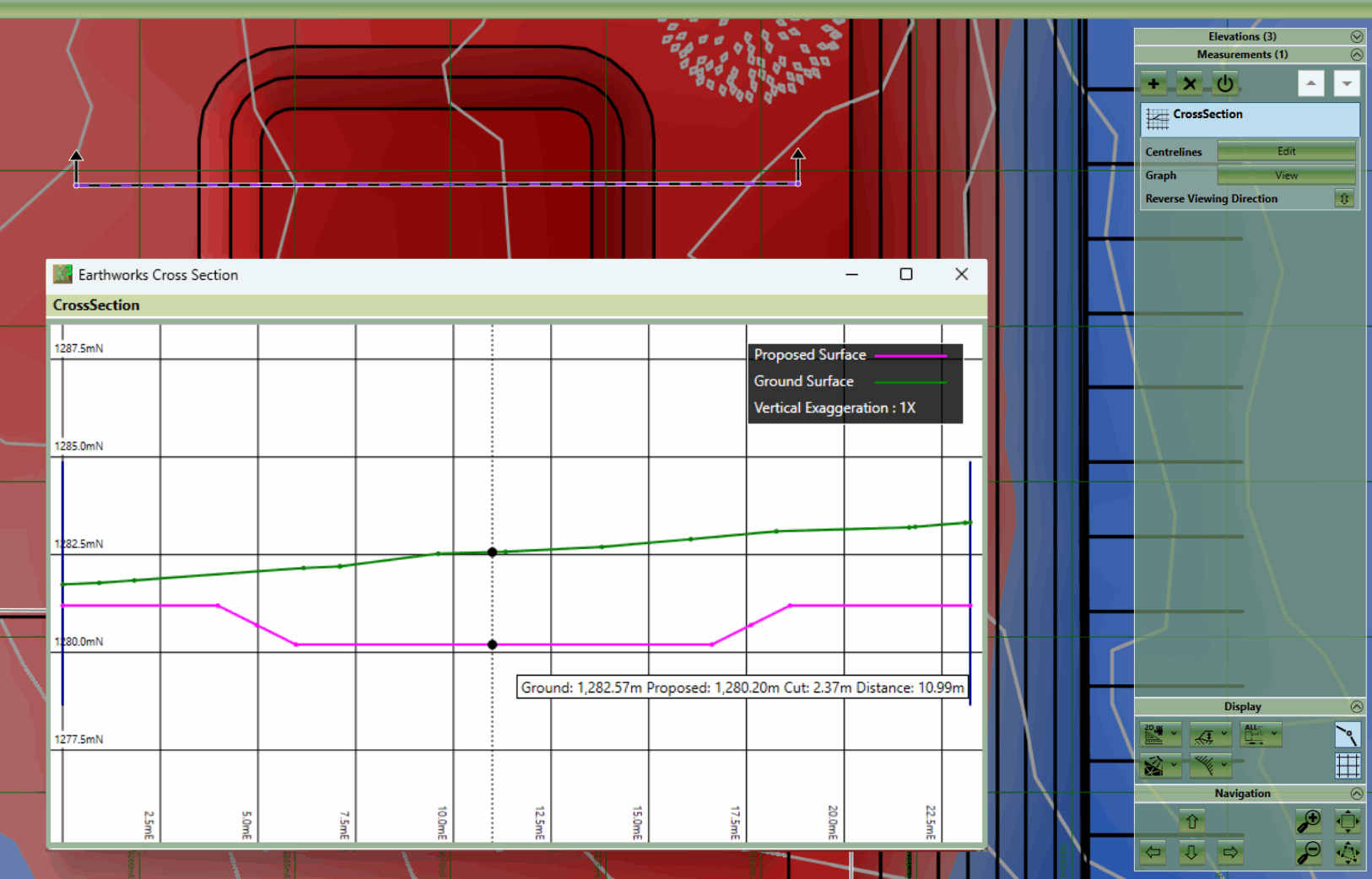Click the Navigation panel header
The width and height of the screenshot is (1372, 879).
tap(1242, 793)
